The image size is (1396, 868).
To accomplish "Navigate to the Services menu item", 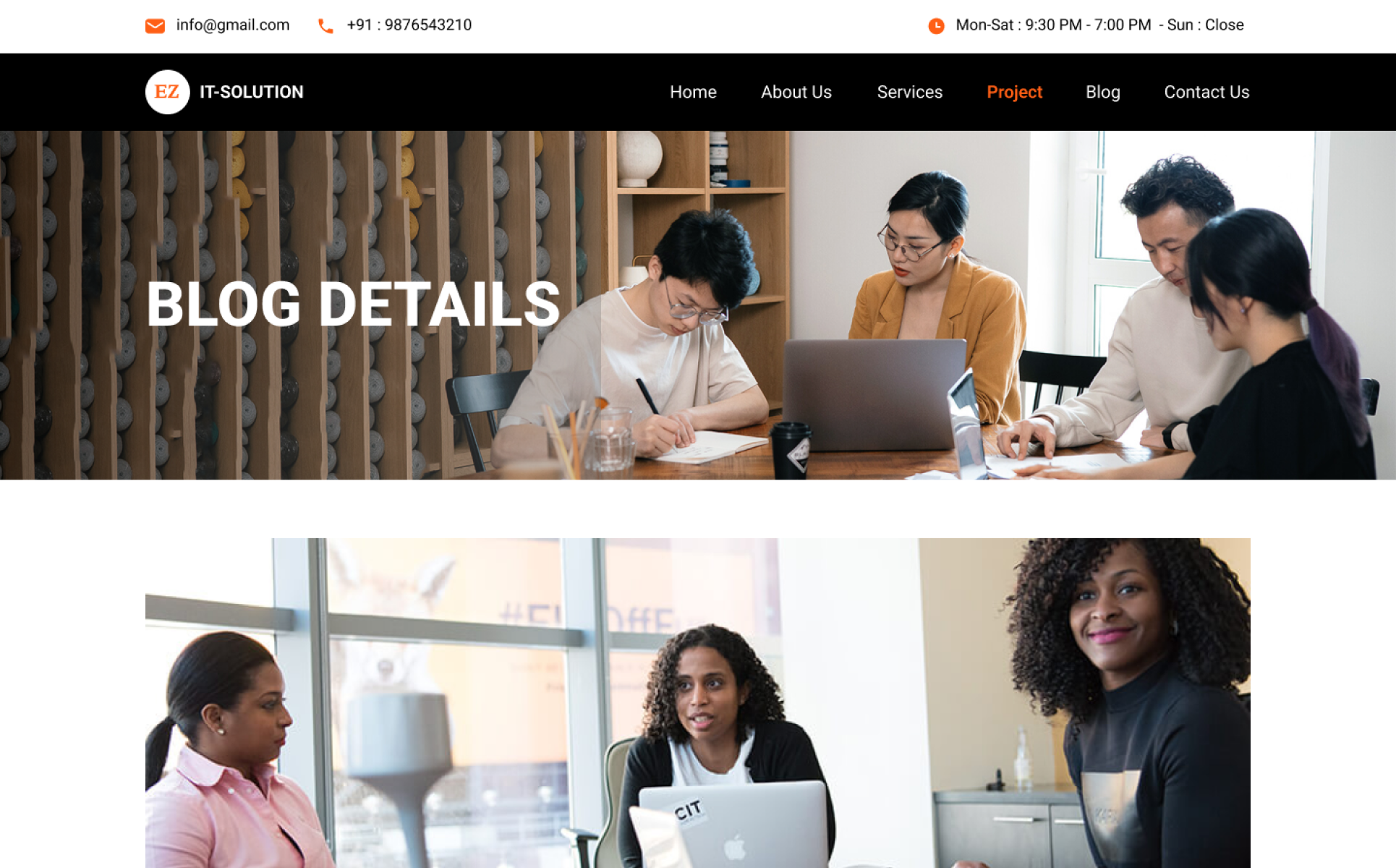I will point(910,93).
